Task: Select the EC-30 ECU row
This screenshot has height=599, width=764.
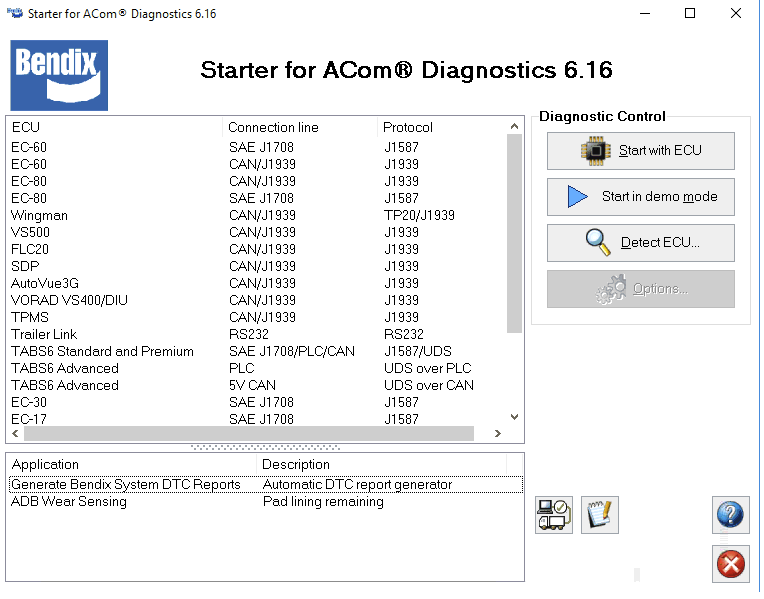Action: click(x=257, y=403)
